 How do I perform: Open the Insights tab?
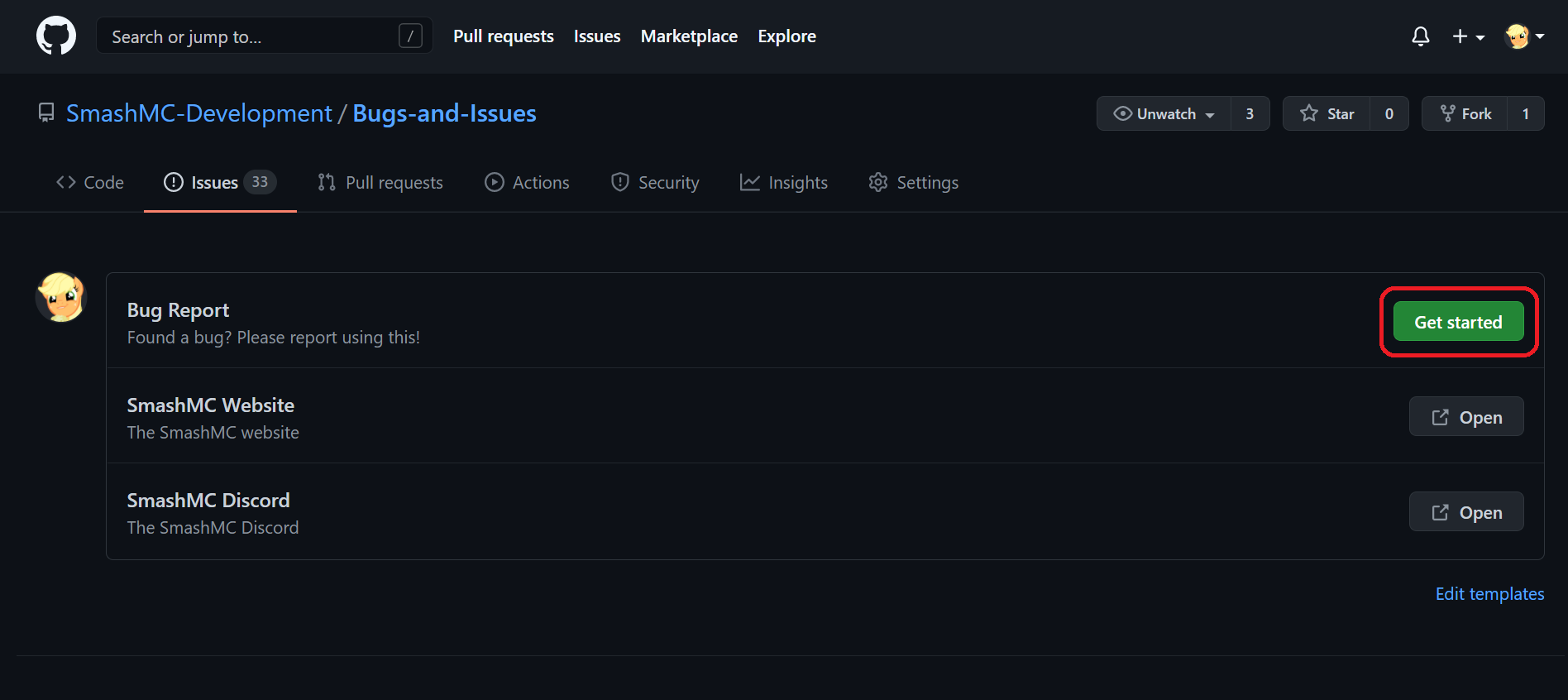click(x=784, y=182)
